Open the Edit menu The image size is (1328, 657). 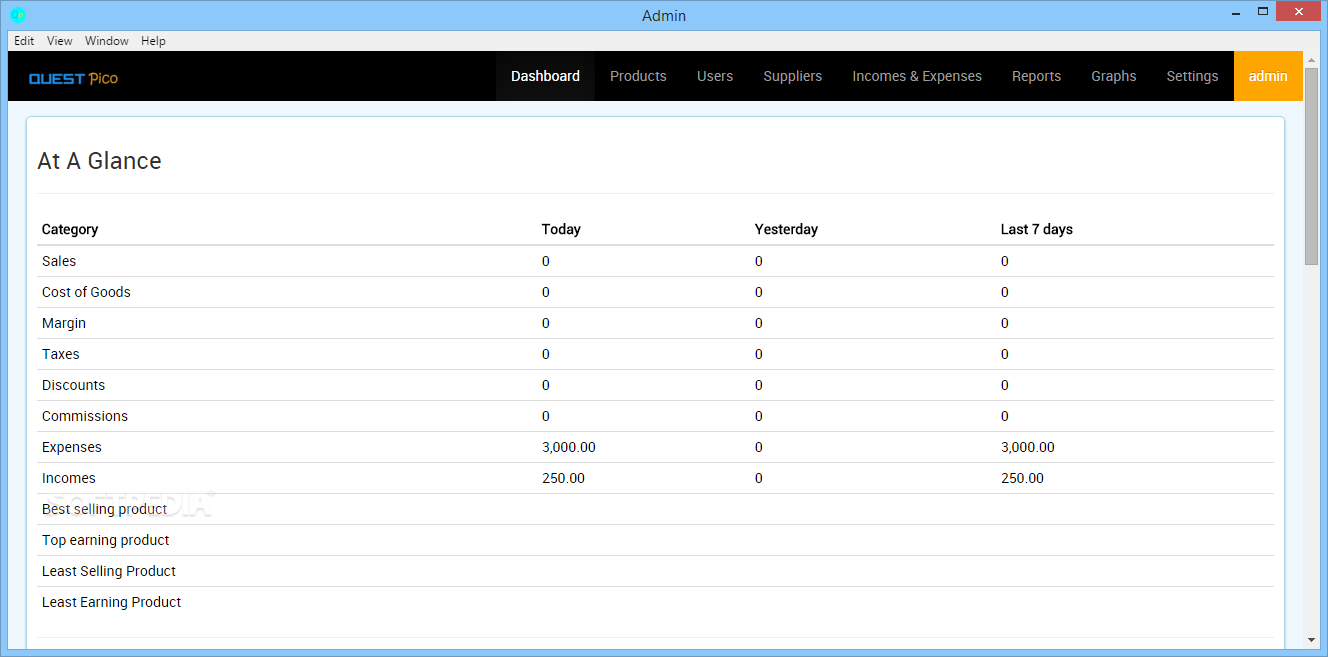point(24,41)
